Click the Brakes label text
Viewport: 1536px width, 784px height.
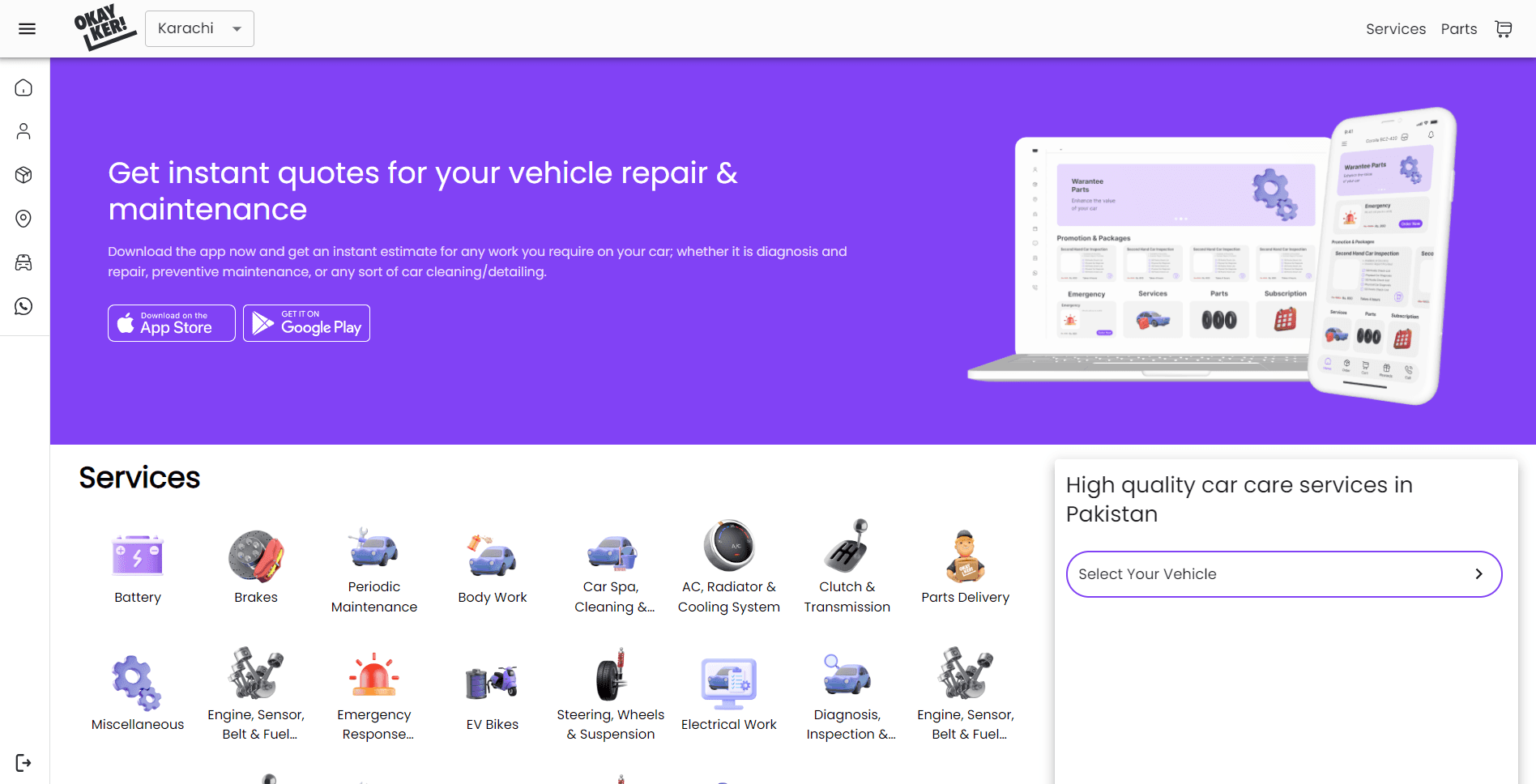pyautogui.click(x=256, y=598)
